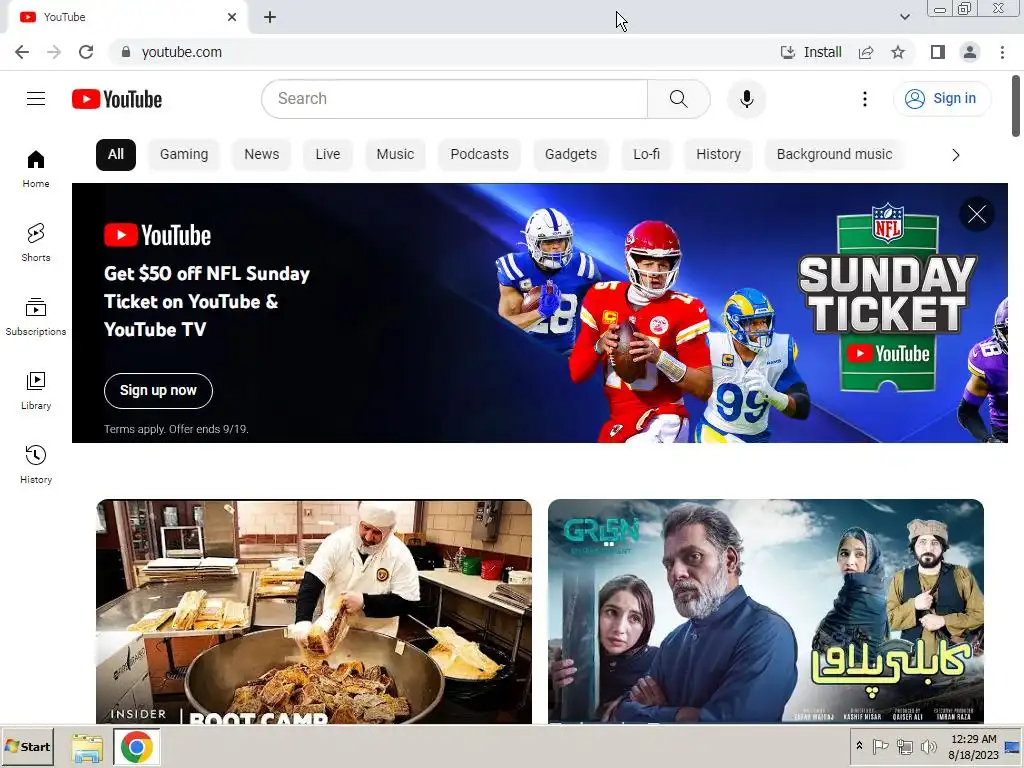
Task: Select the Lo-fi filter chip
Action: click(x=647, y=155)
